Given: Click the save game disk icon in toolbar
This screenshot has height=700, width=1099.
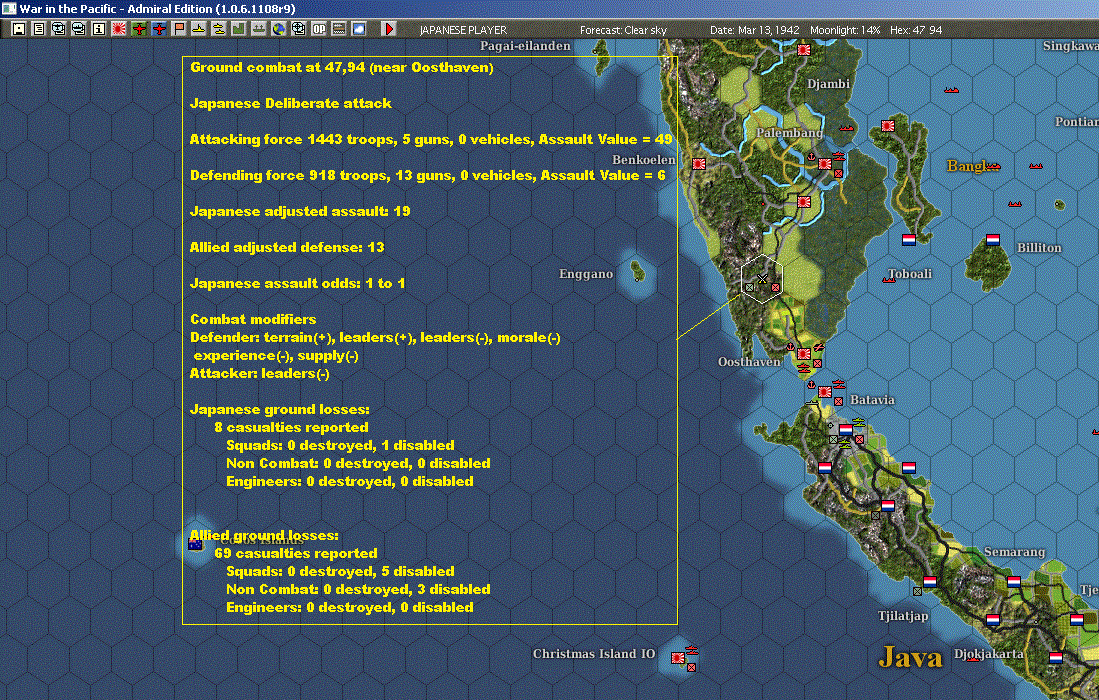Looking at the screenshot, I should (x=19, y=29).
